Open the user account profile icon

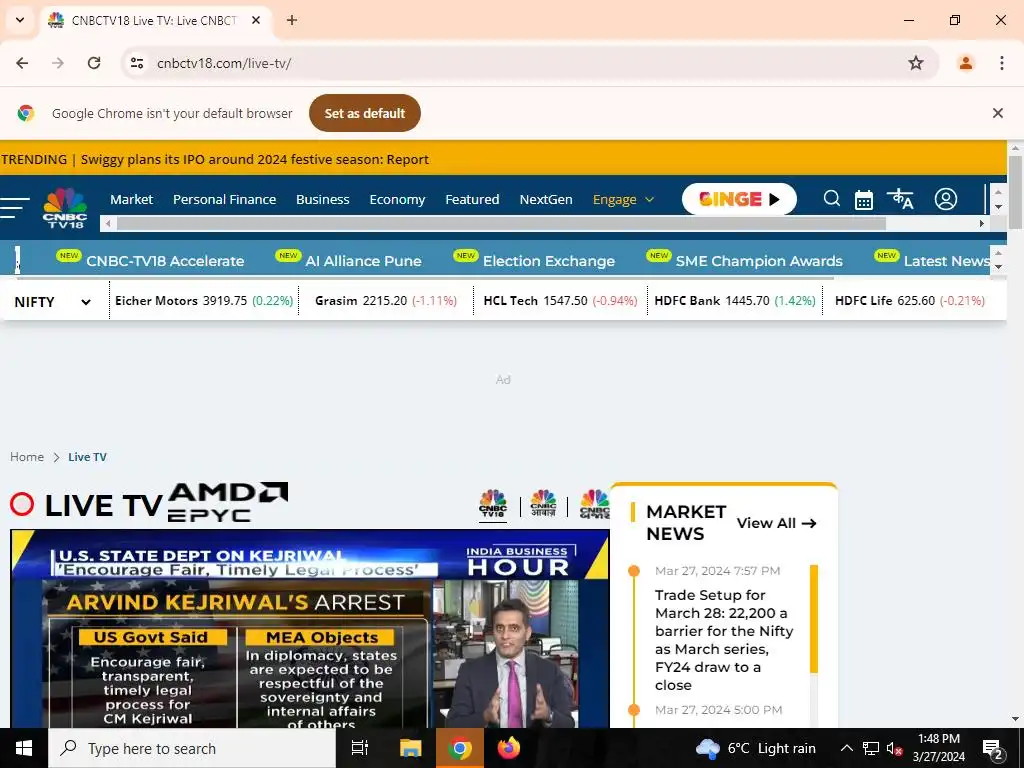[945, 199]
